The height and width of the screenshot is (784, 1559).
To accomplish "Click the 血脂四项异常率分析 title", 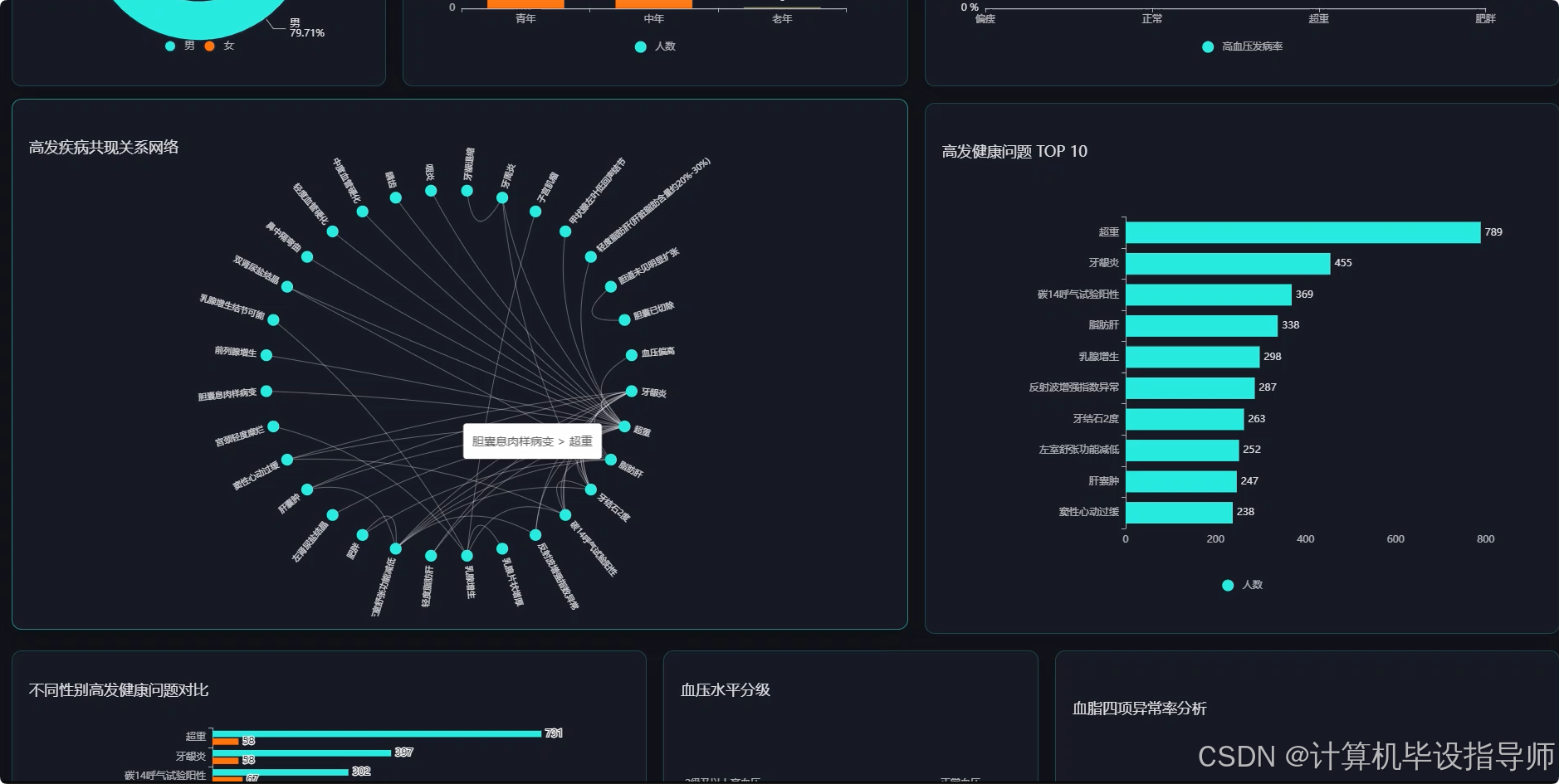I will coord(1140,709).
